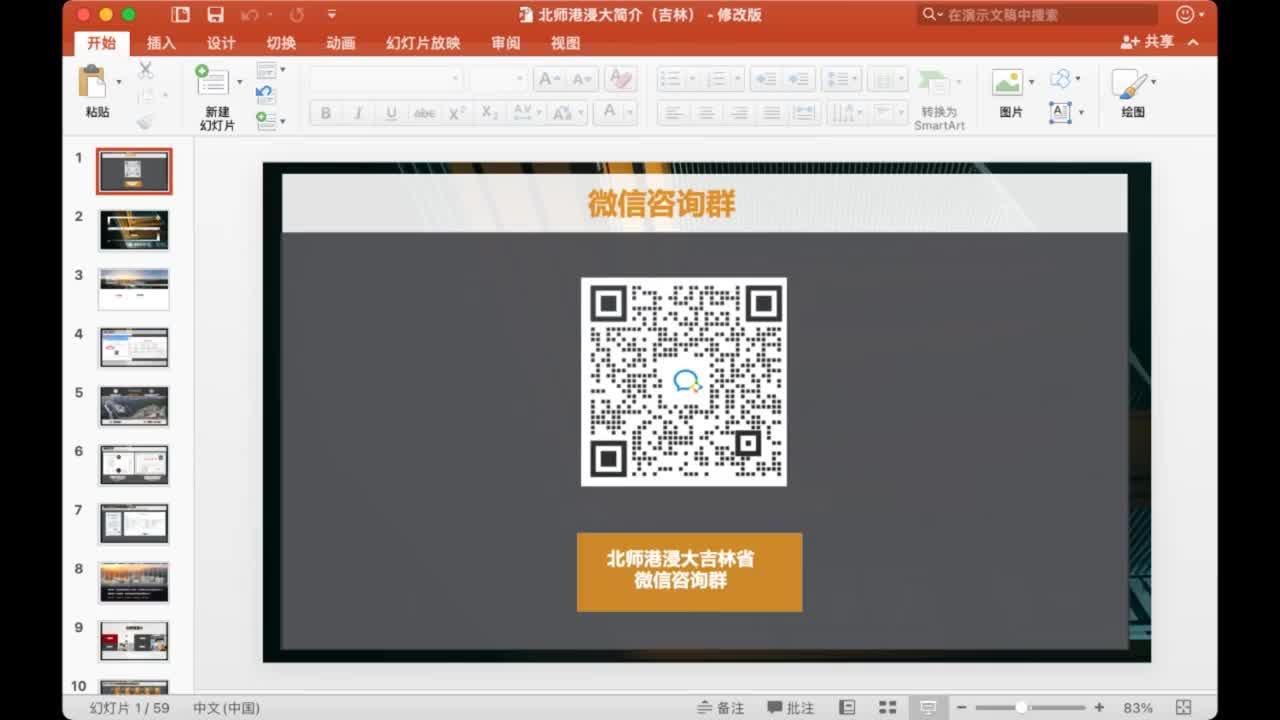Align text left
This screenshot has height=720, width=1280.
point(675,113)
